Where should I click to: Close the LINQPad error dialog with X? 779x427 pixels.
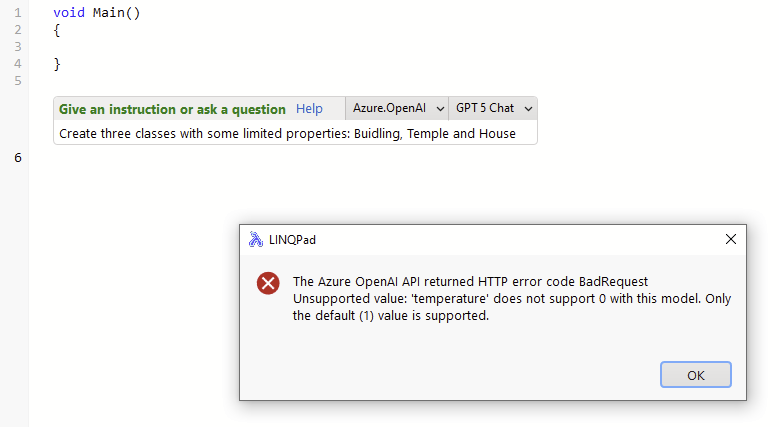730,239
